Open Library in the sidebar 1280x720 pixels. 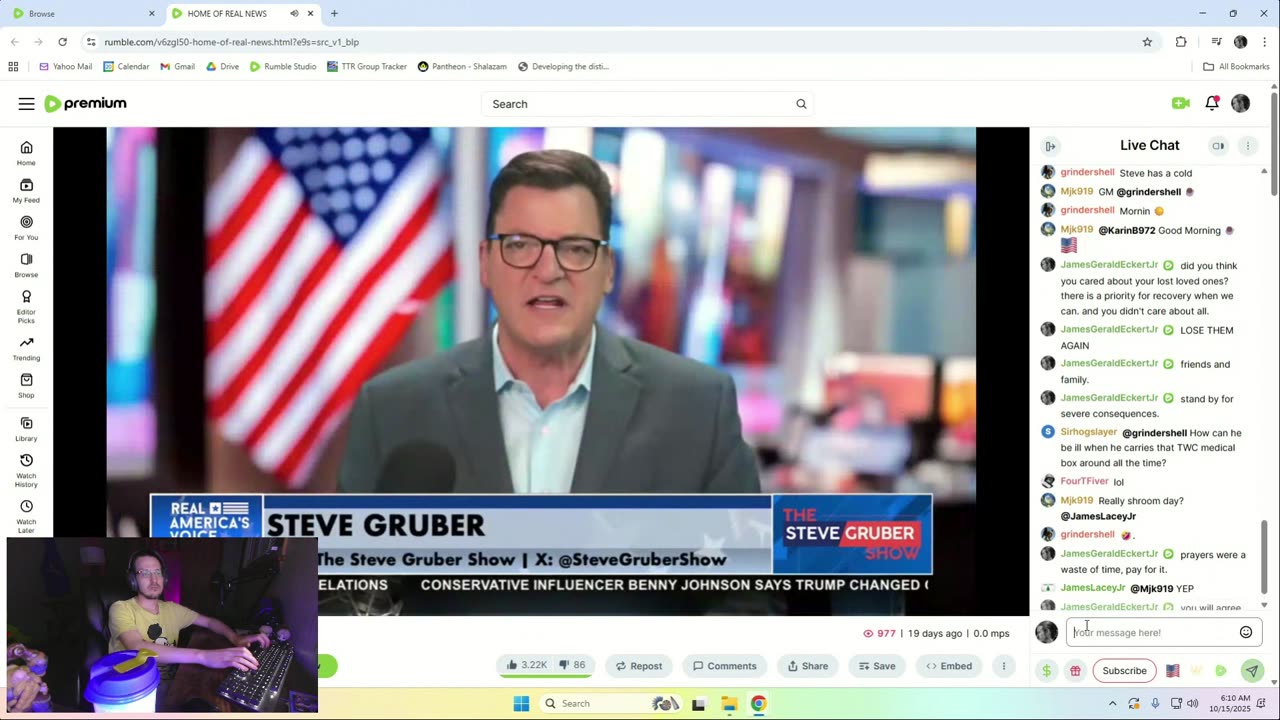tap(26, 429)
